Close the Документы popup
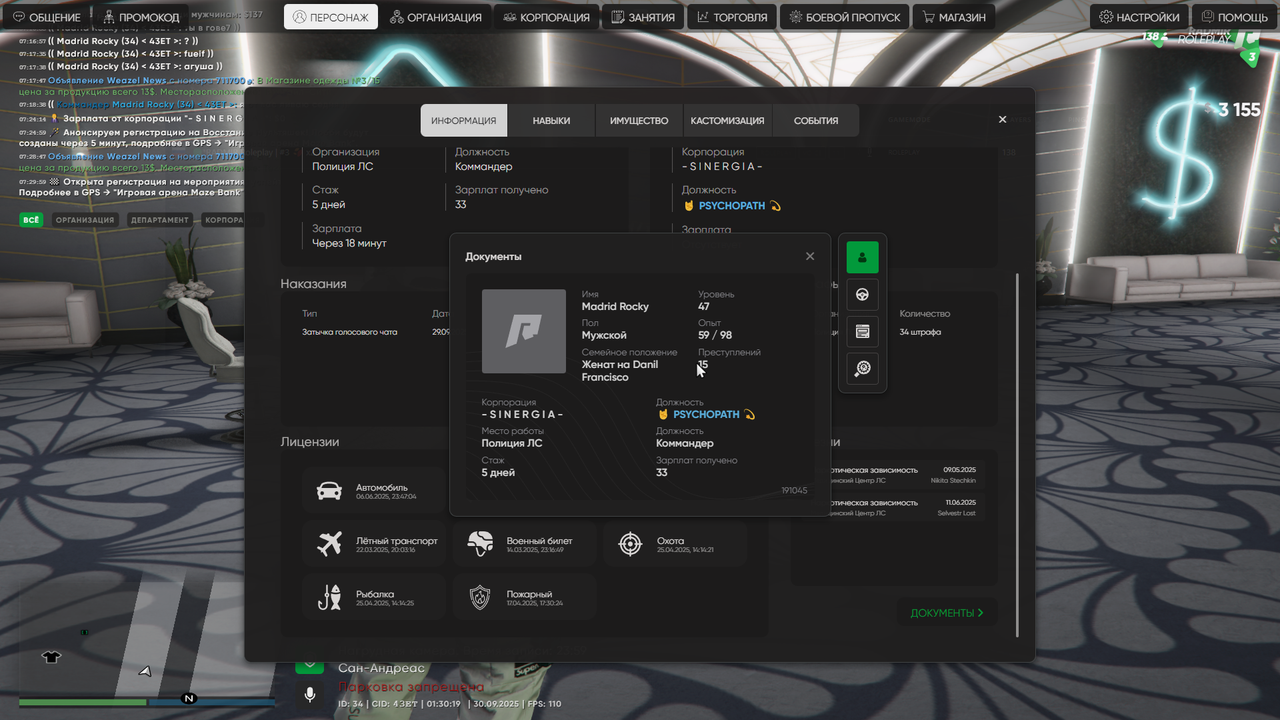Image resolution: width=1280 pixels, height=720 pixels. coord(810,256)
